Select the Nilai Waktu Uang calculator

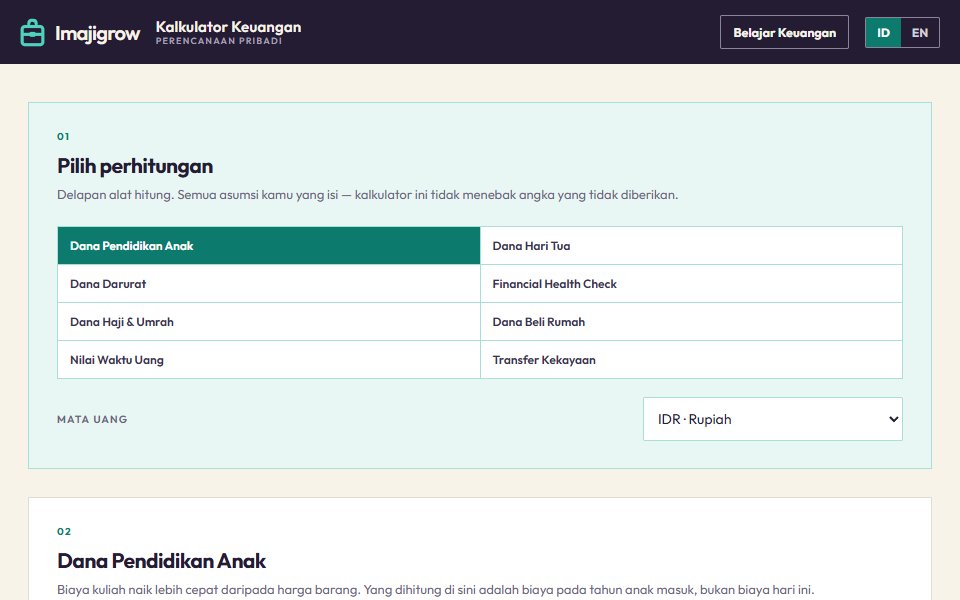269,359
